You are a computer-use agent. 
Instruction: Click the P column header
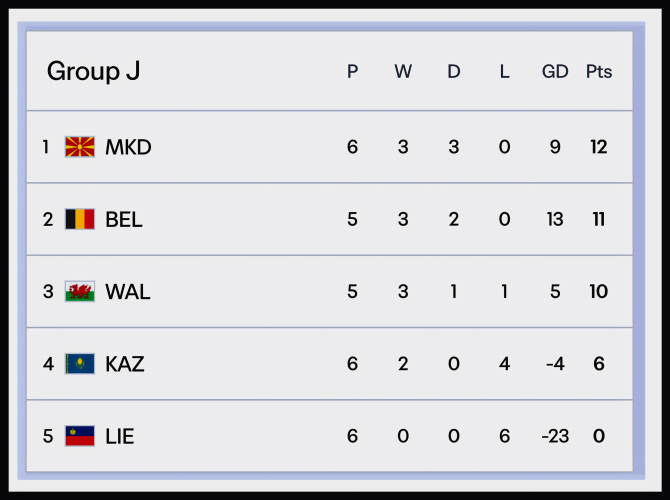[x=352, y=72]
